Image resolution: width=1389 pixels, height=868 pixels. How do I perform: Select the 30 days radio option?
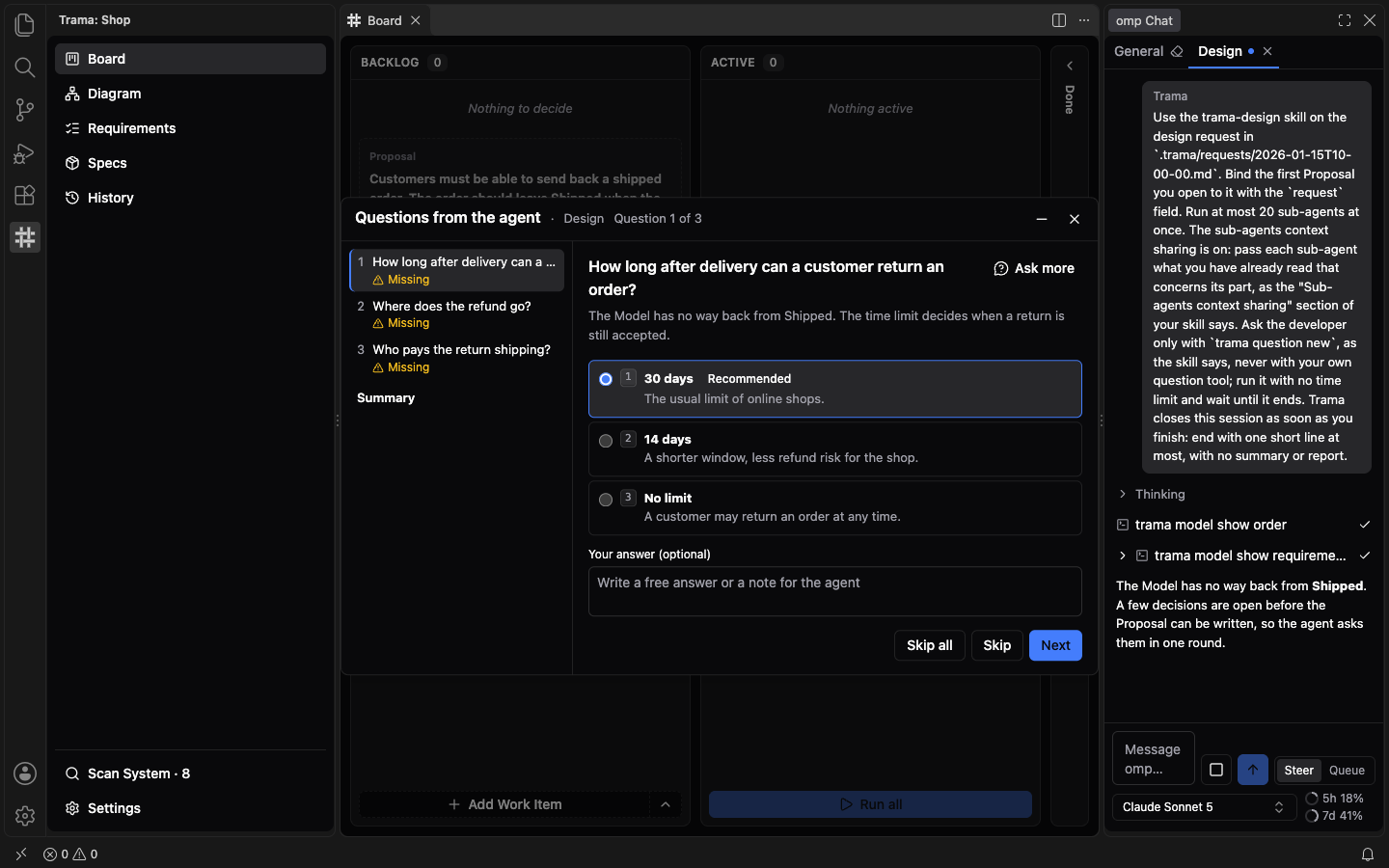[606, 379]
